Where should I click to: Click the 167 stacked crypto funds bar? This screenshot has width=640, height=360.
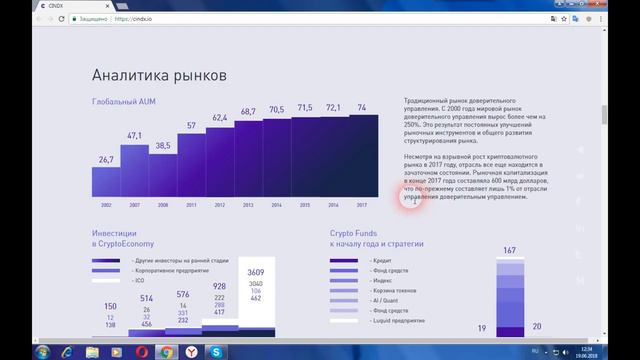point(510,297)
